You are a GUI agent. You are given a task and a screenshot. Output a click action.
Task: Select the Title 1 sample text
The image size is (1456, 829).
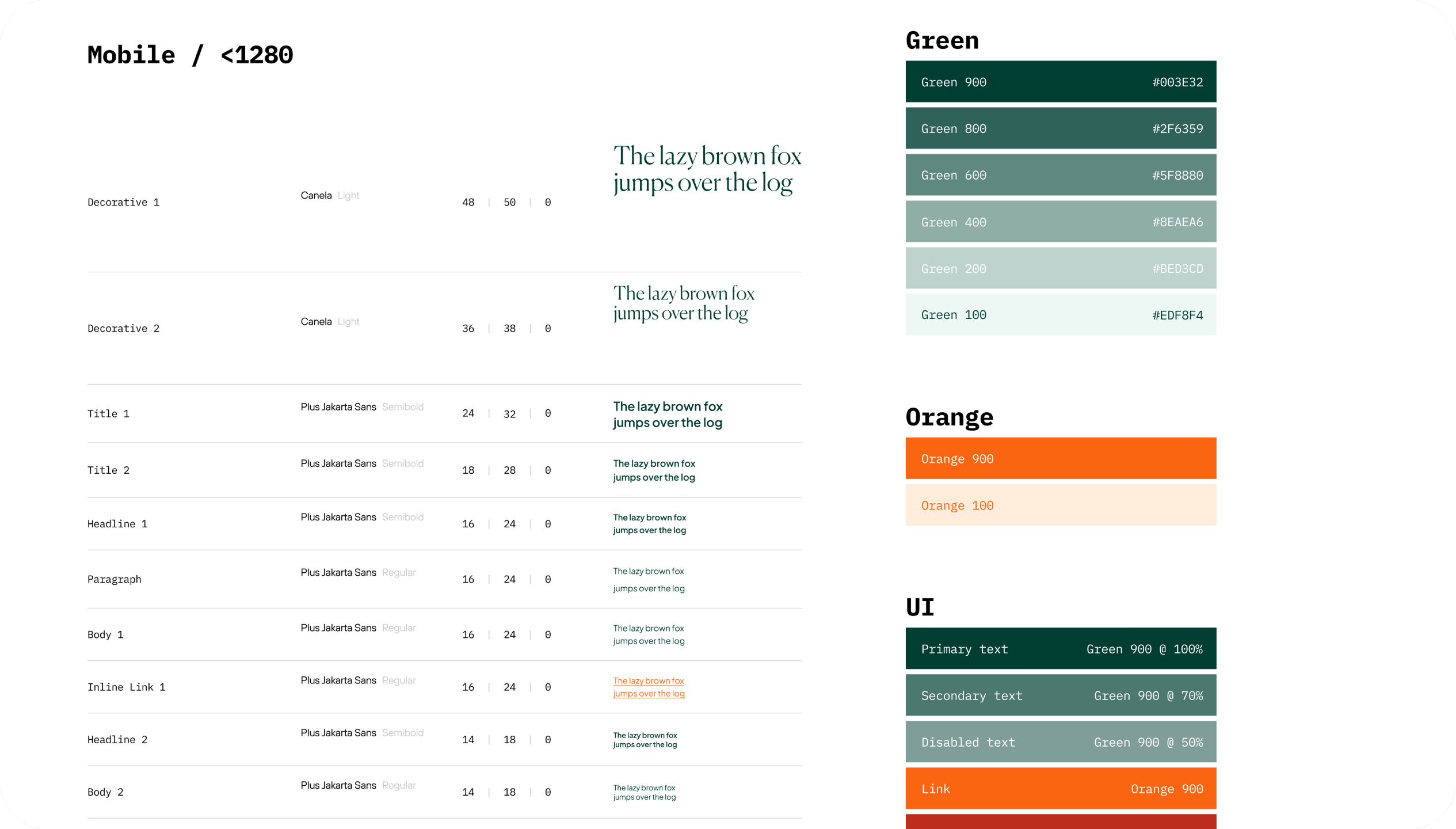point(668,414)
